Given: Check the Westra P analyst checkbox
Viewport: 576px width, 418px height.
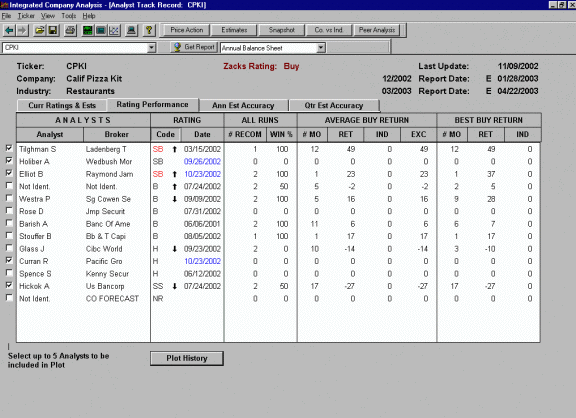Looking at the screenshot, I should click(x=9, y=198).
